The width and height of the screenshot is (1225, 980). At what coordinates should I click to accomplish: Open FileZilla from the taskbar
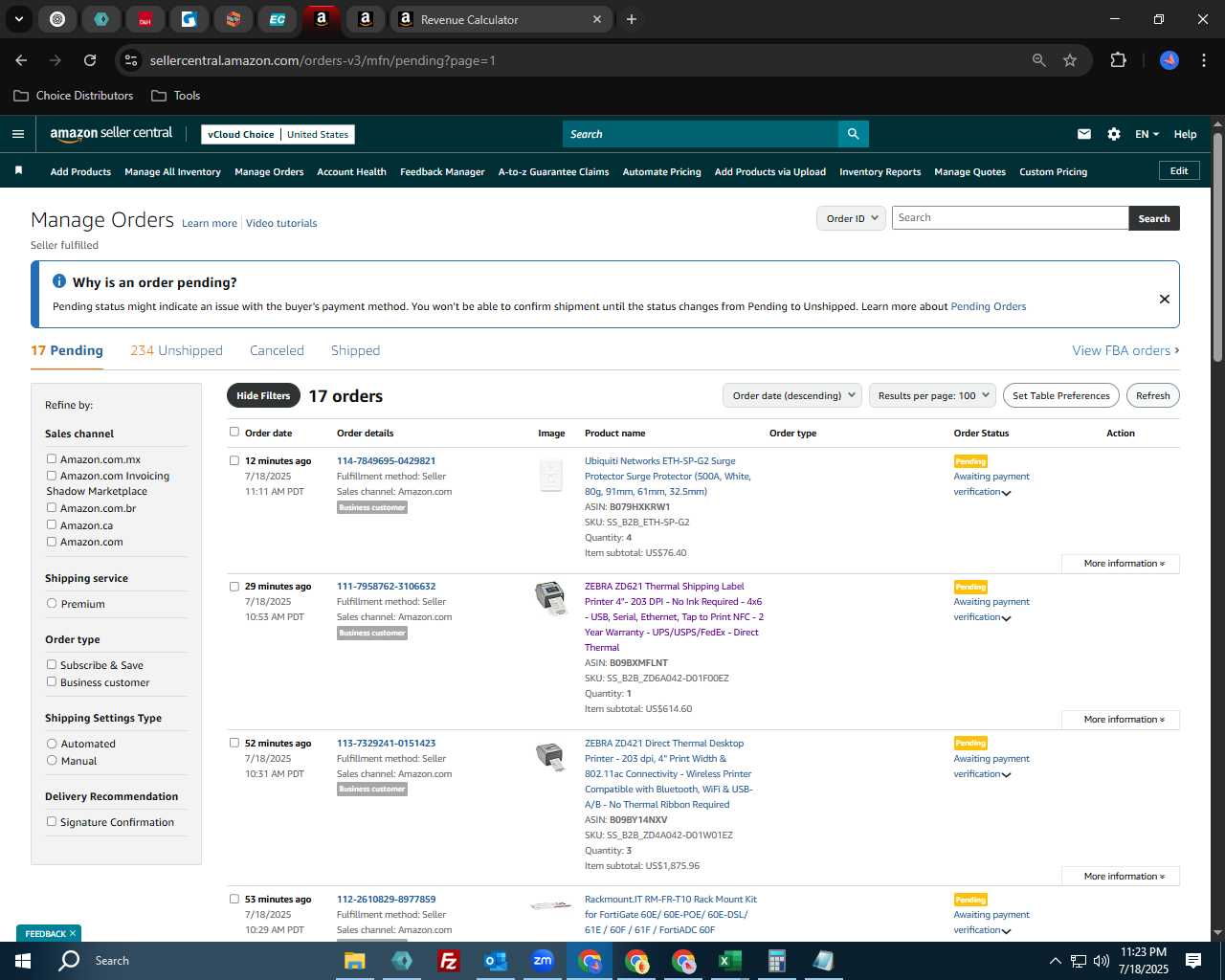(x=448, y=961)
